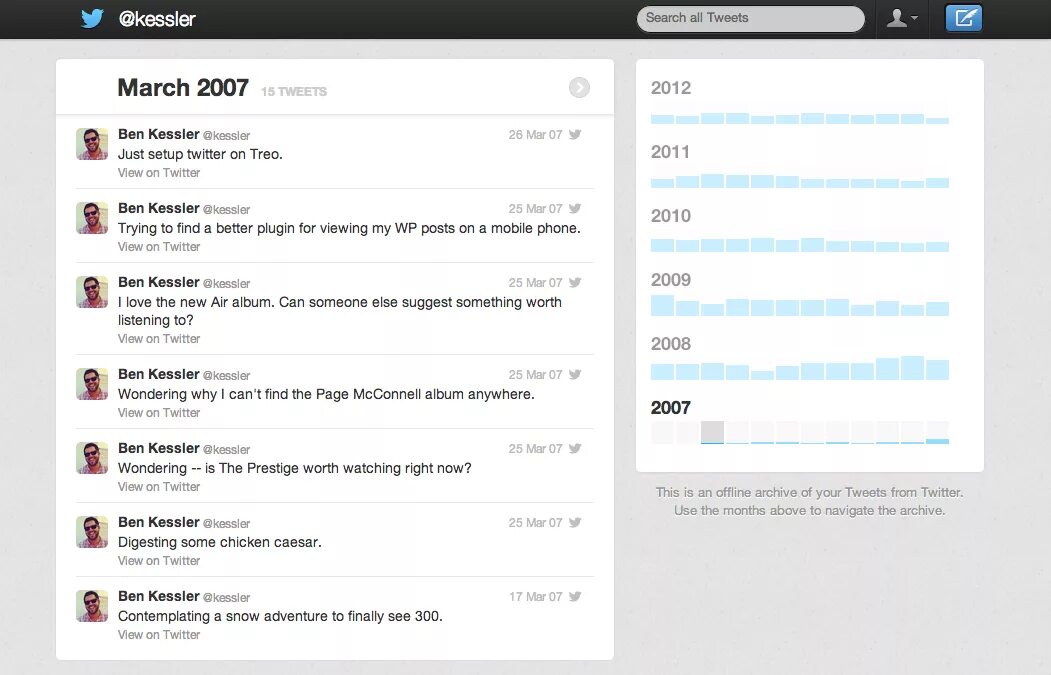1051x675 pixels.
Task: Click tweet text 'Just setup twitter on Treo.'
Action: click(x=200, y=154)
